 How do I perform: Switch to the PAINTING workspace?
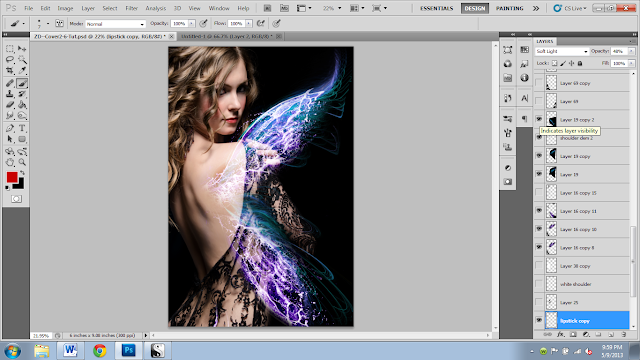click(509, 8)
